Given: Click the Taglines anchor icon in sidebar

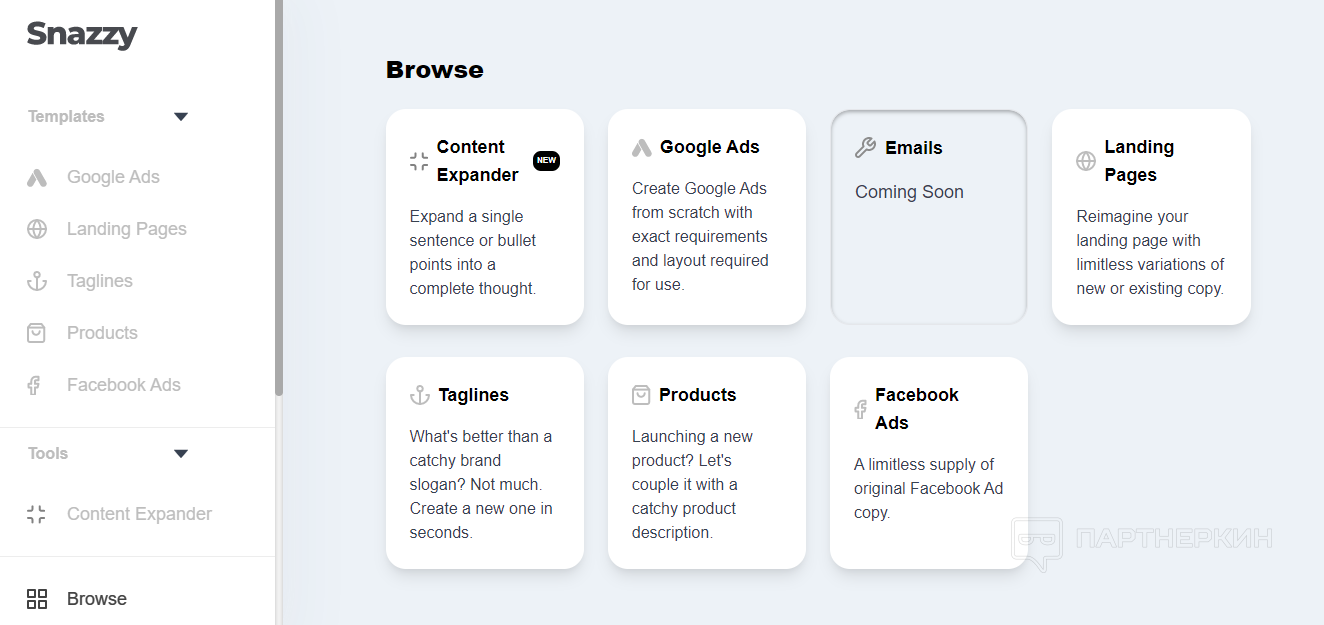Looking at the screenshot, I should click(x=37, y=281).
